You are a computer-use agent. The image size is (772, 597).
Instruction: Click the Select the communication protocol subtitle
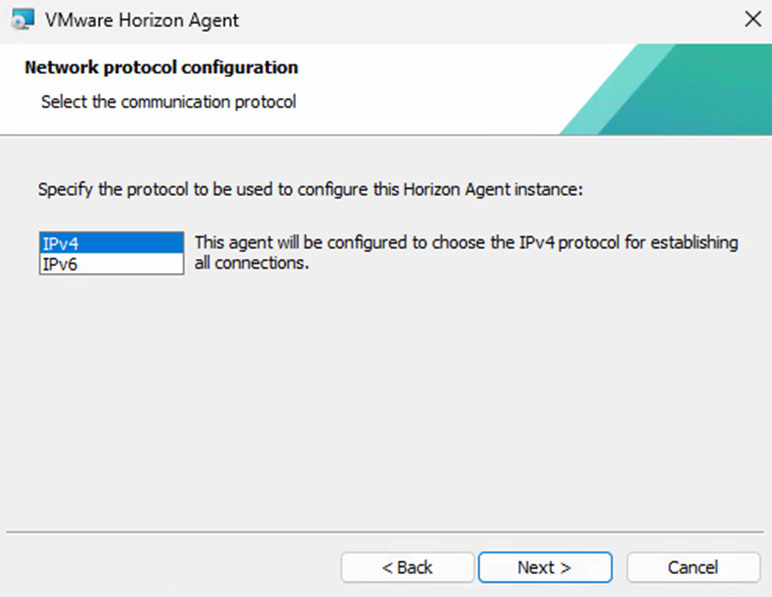[168, 102]
